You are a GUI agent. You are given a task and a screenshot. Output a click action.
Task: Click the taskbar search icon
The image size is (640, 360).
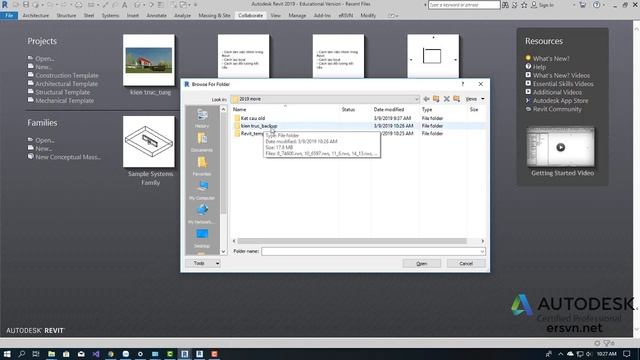[x=22, y=354]
